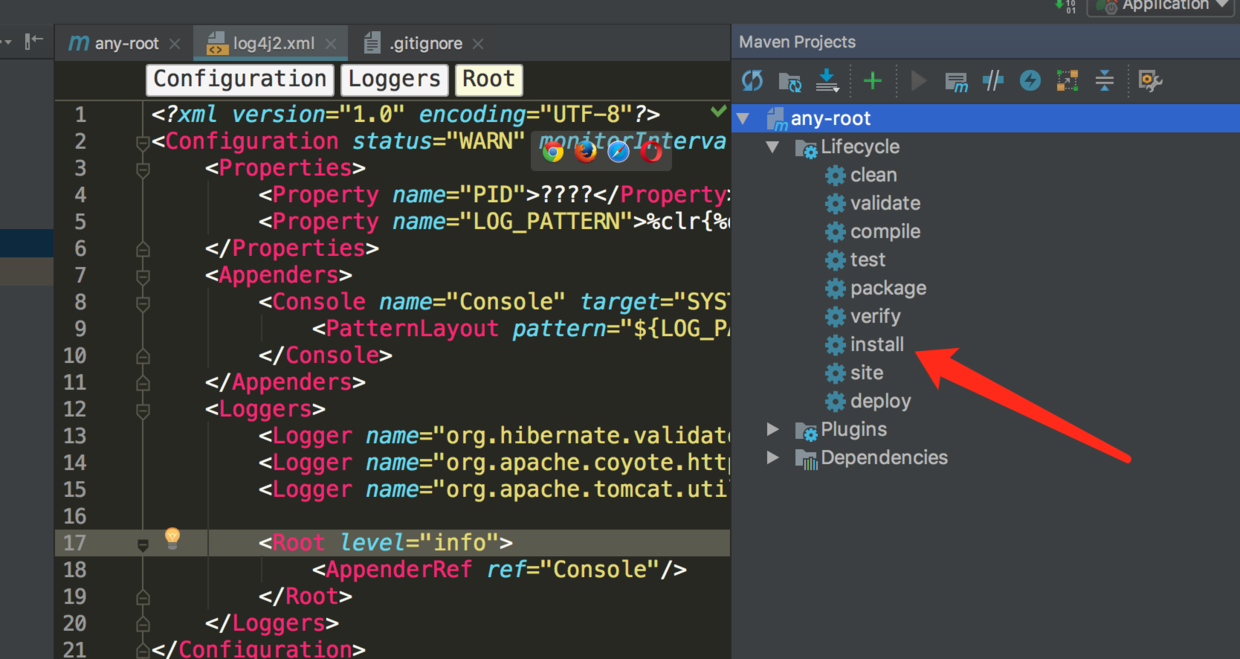Viewport: 1240px width, 659px height.
Task: Close the log4j2.xml tab
Action: [x=332, y=44]
